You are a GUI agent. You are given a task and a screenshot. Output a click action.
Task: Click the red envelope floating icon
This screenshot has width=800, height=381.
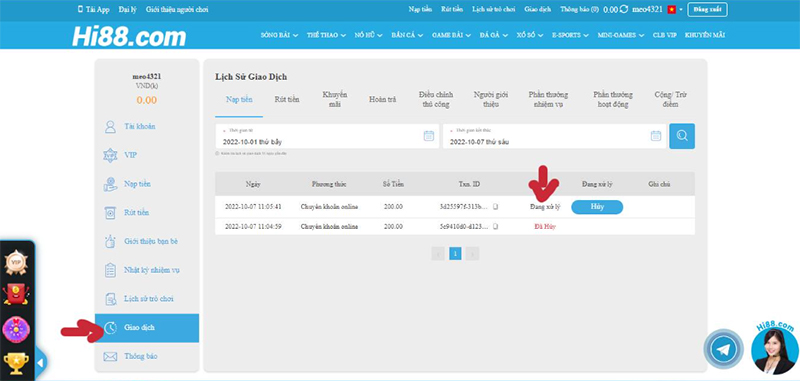16,295
